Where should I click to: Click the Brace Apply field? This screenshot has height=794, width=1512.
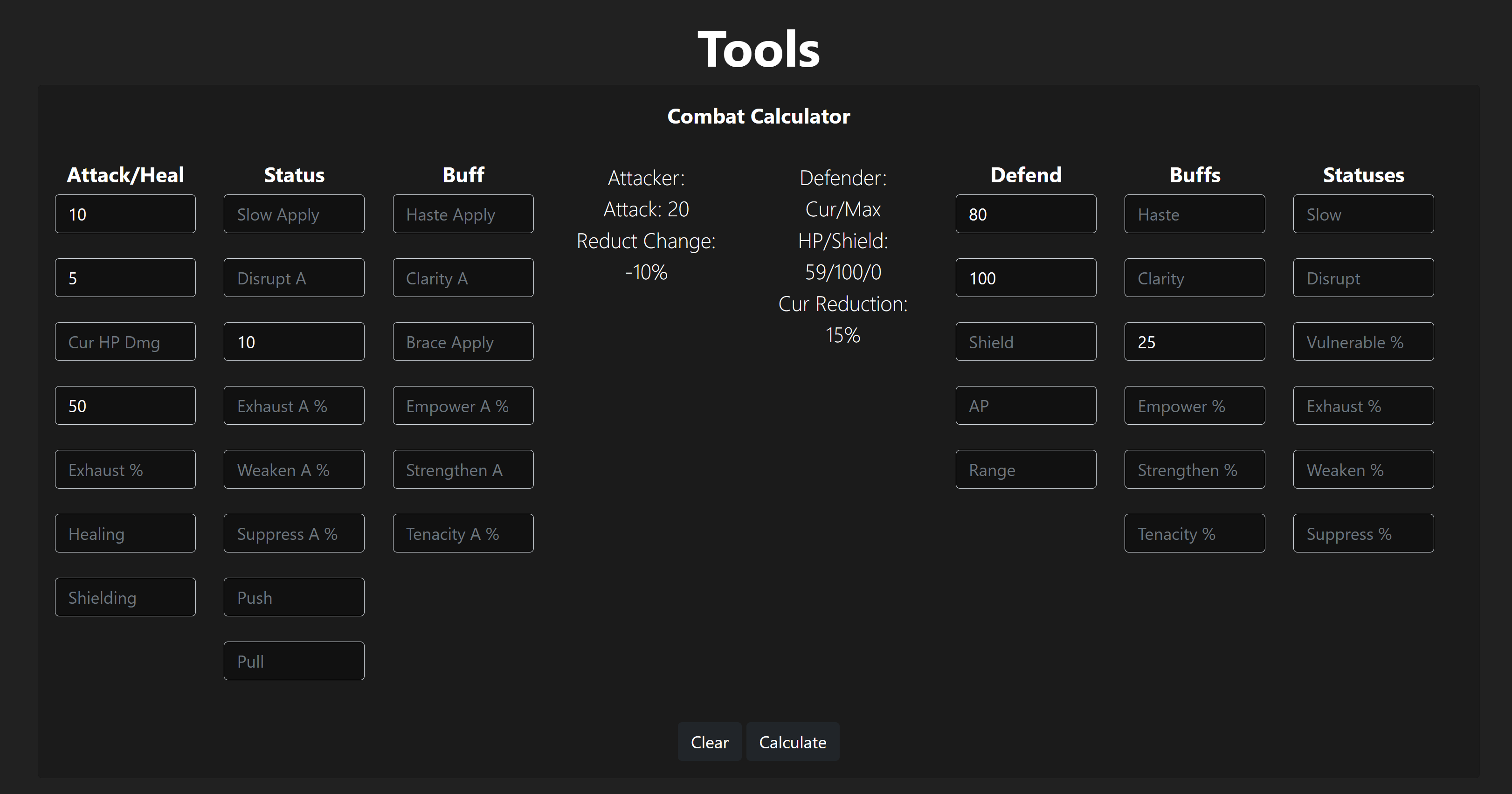click(x=463, y=342)
